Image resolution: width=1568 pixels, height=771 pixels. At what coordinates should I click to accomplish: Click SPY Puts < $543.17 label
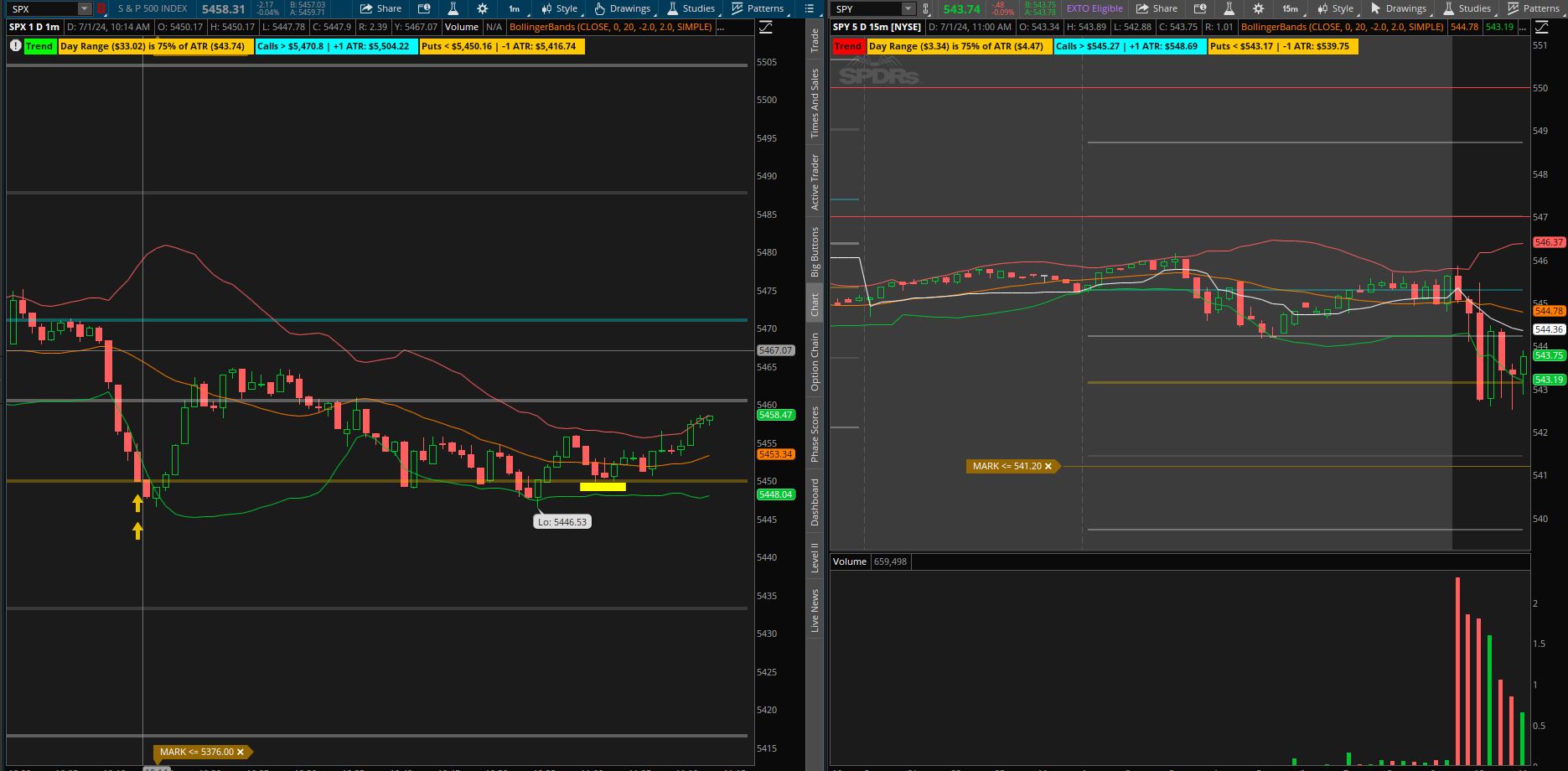1282,46
